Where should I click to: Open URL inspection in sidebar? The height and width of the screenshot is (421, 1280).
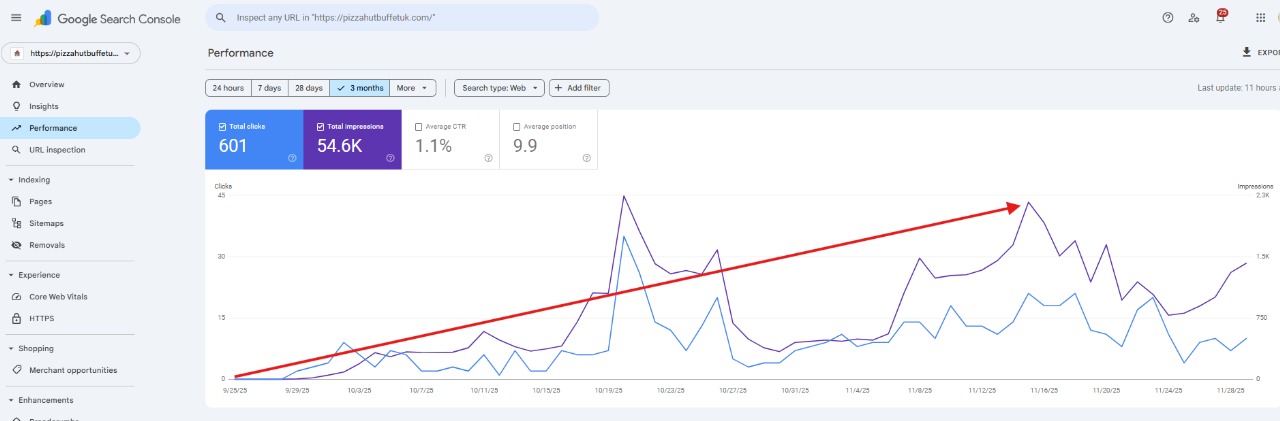tap(57, 150)
